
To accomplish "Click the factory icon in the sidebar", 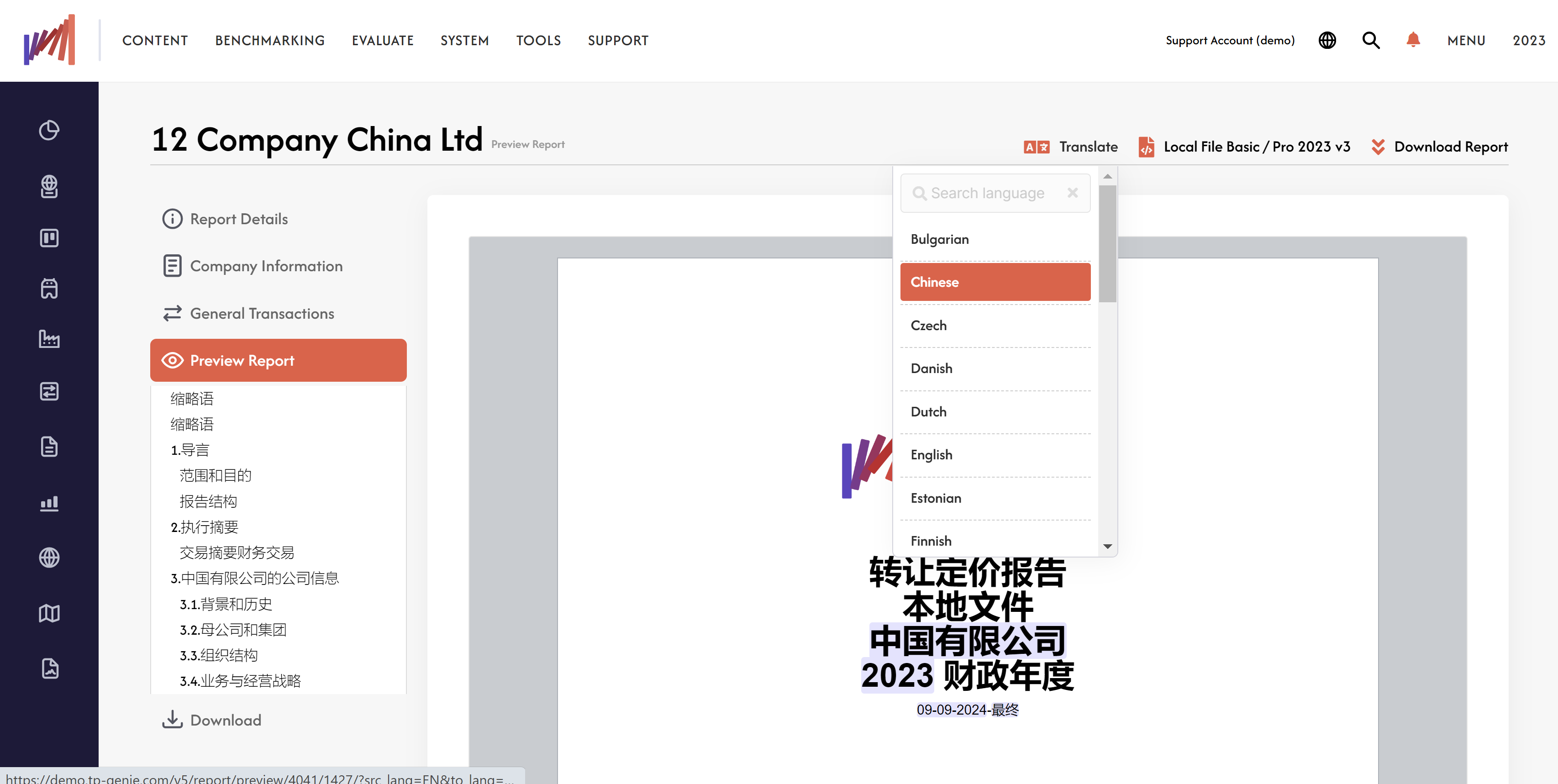I will (x=49, y=339).
